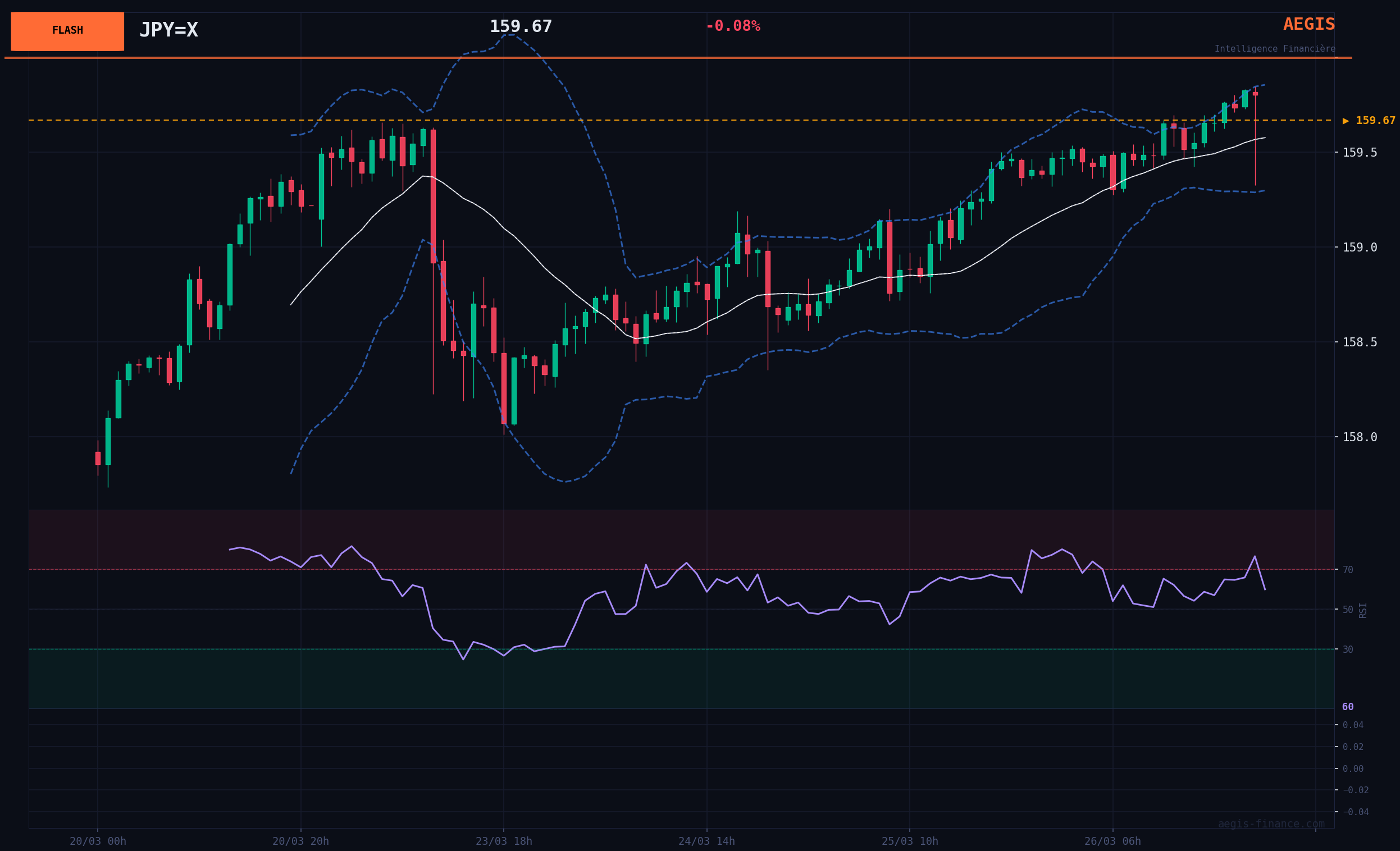This screenshot has width=1400, height=851.
Task: Click the vertical RSI axis title
Action: [x=1362, y=610]
